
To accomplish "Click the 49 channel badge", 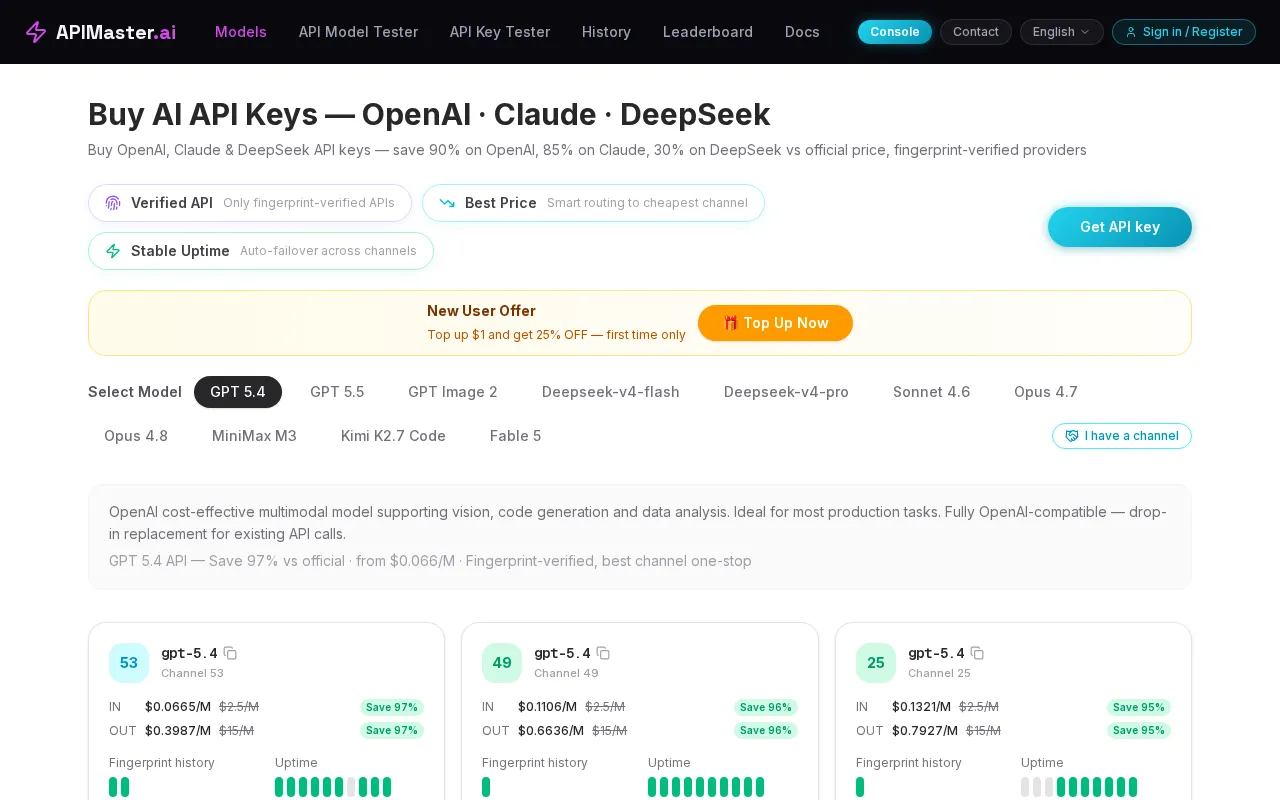I will pyautogui.click(x=502, y=663).
